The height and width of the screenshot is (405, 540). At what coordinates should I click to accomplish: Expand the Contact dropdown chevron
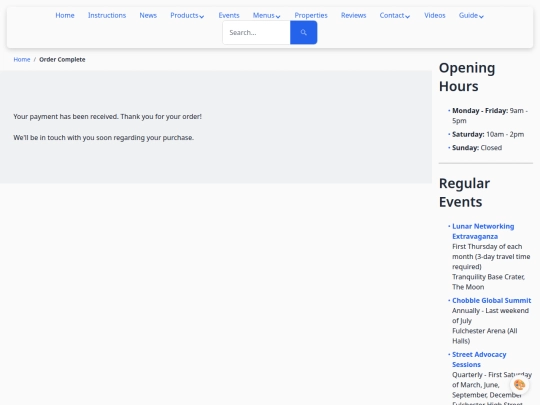point(408,16)
